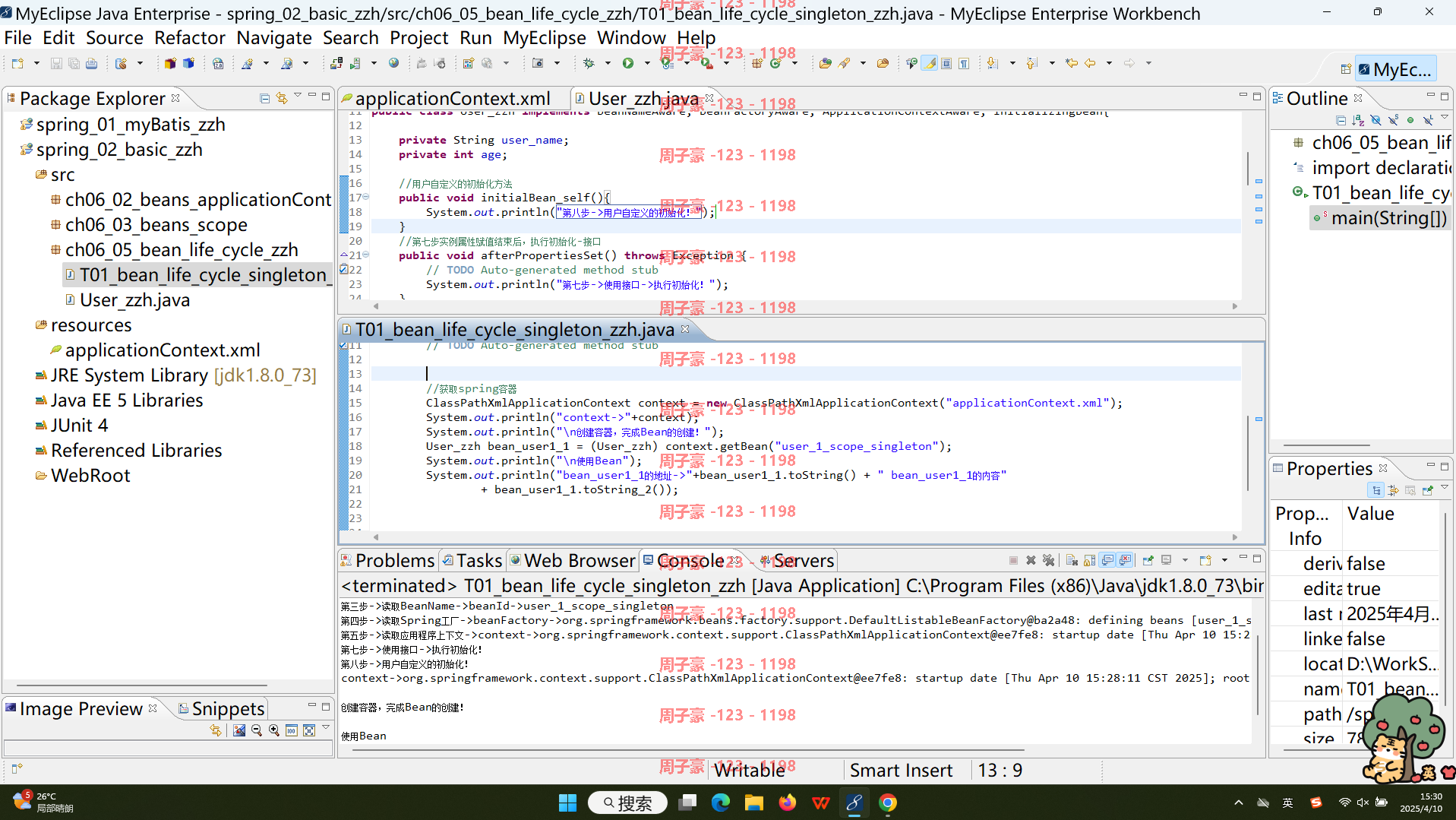The width and height of the screenshot is (1456, 820).
Task: Switch to the Problems tab
Action: [388, 561]
